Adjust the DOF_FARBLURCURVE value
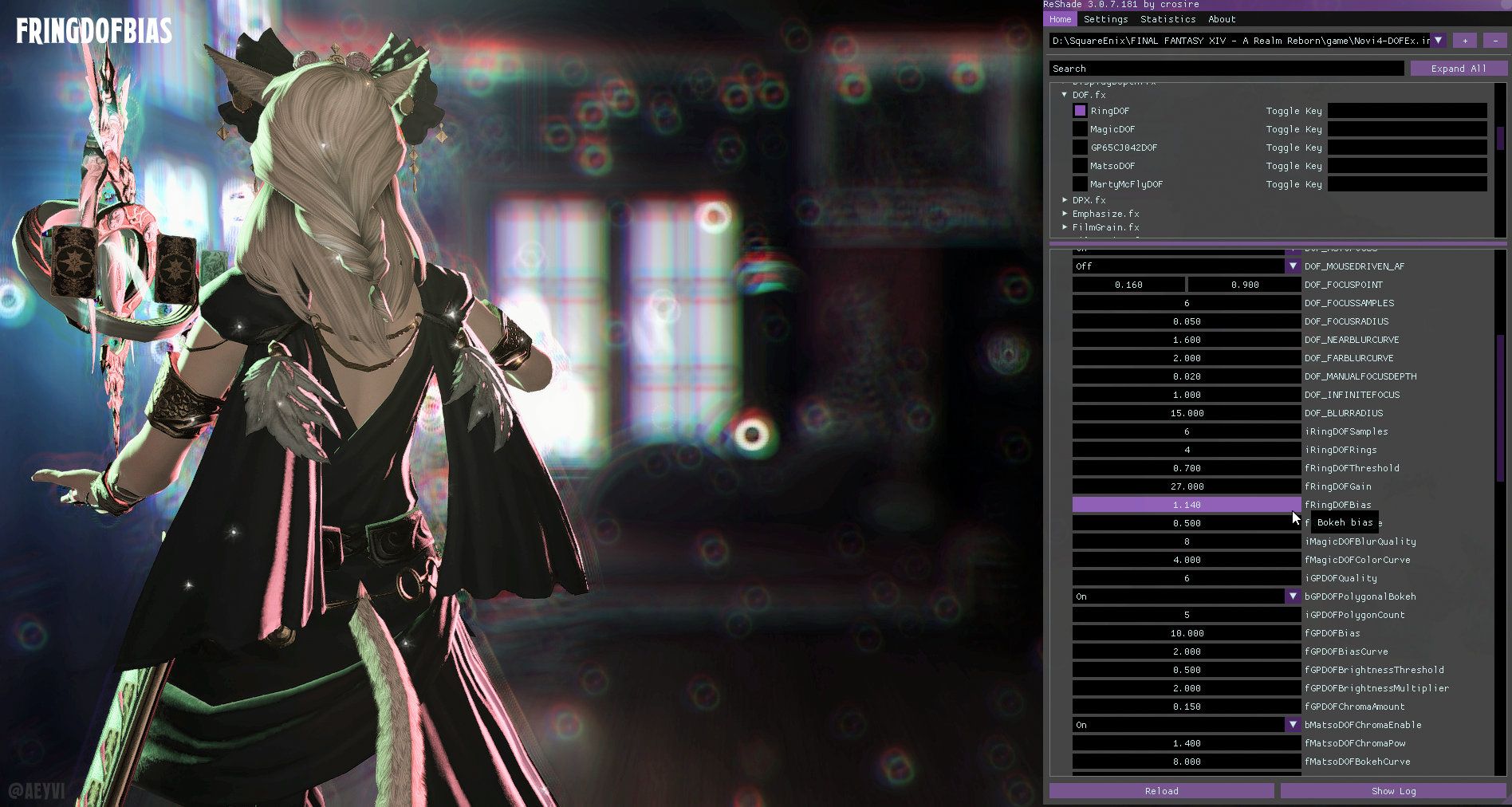Viewport: 1512px width, 807px height. tap(1187, 358)
